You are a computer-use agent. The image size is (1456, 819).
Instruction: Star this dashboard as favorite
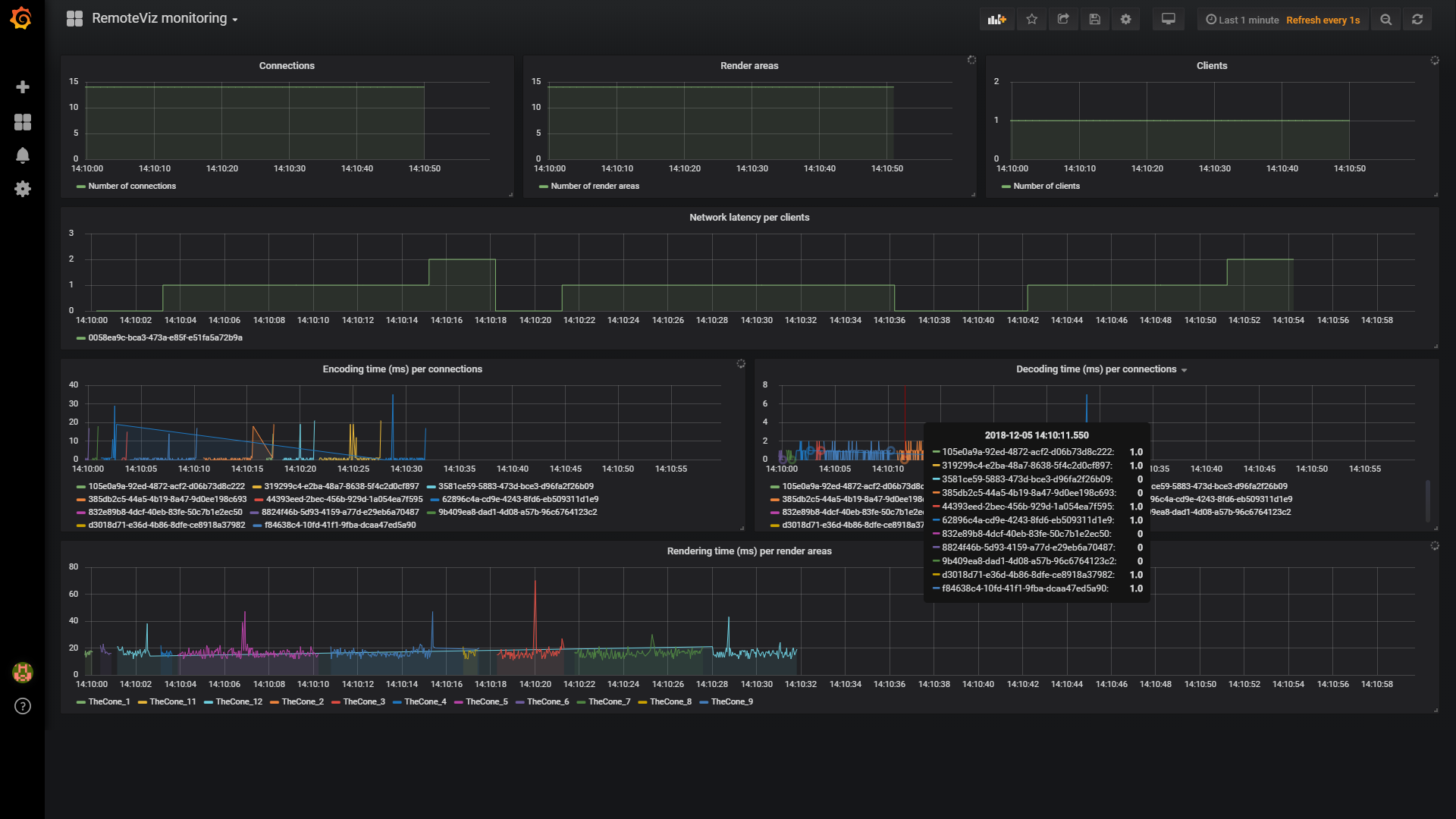(1031, 20)
